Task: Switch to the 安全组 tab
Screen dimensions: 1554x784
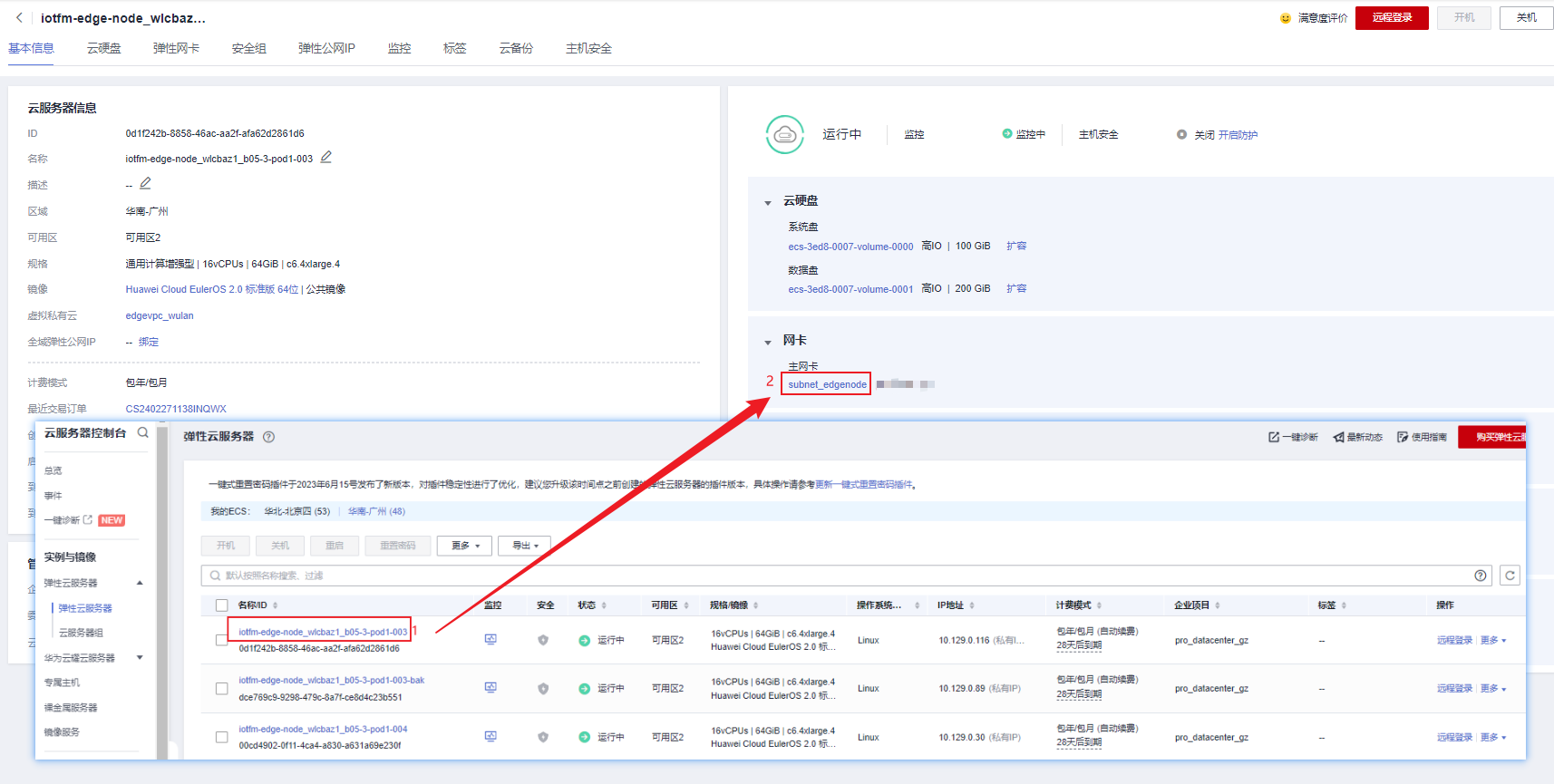Action: [248, 48]
